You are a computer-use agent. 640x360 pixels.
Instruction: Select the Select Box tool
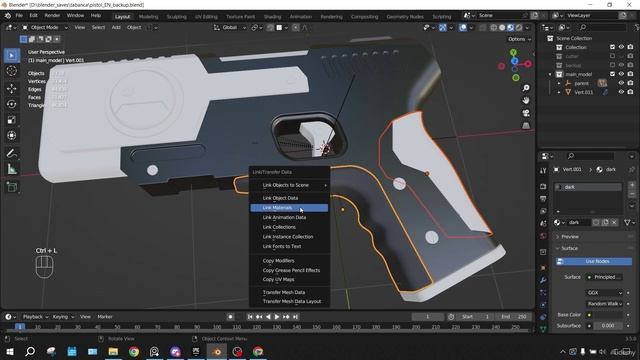point(12,55)
